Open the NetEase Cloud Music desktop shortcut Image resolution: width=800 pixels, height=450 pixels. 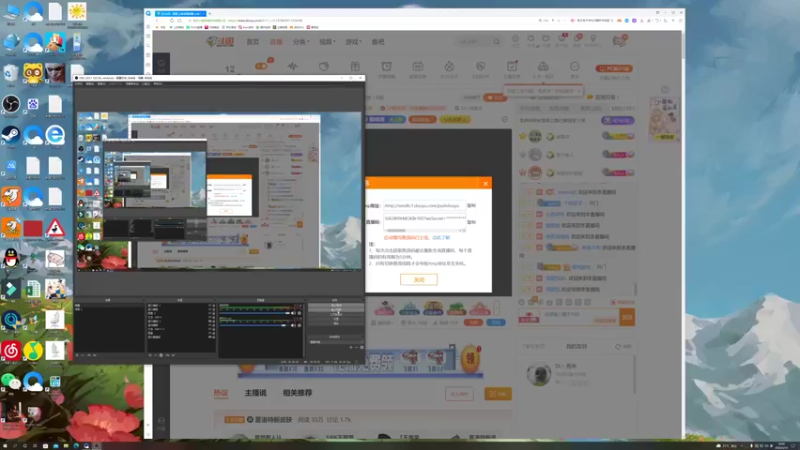click(x=10, y=352)
